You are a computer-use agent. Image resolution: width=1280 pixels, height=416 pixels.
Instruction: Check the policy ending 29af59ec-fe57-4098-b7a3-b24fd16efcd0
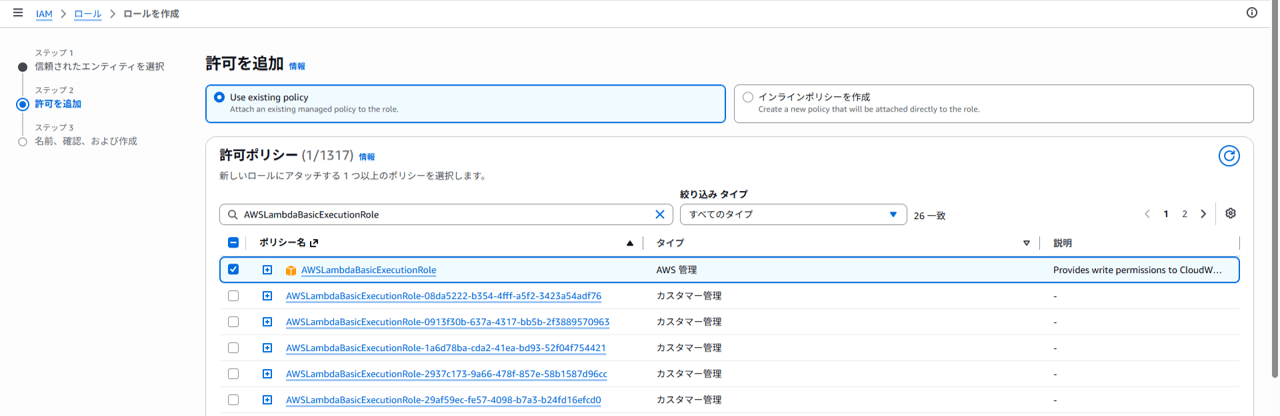[233, 400]
